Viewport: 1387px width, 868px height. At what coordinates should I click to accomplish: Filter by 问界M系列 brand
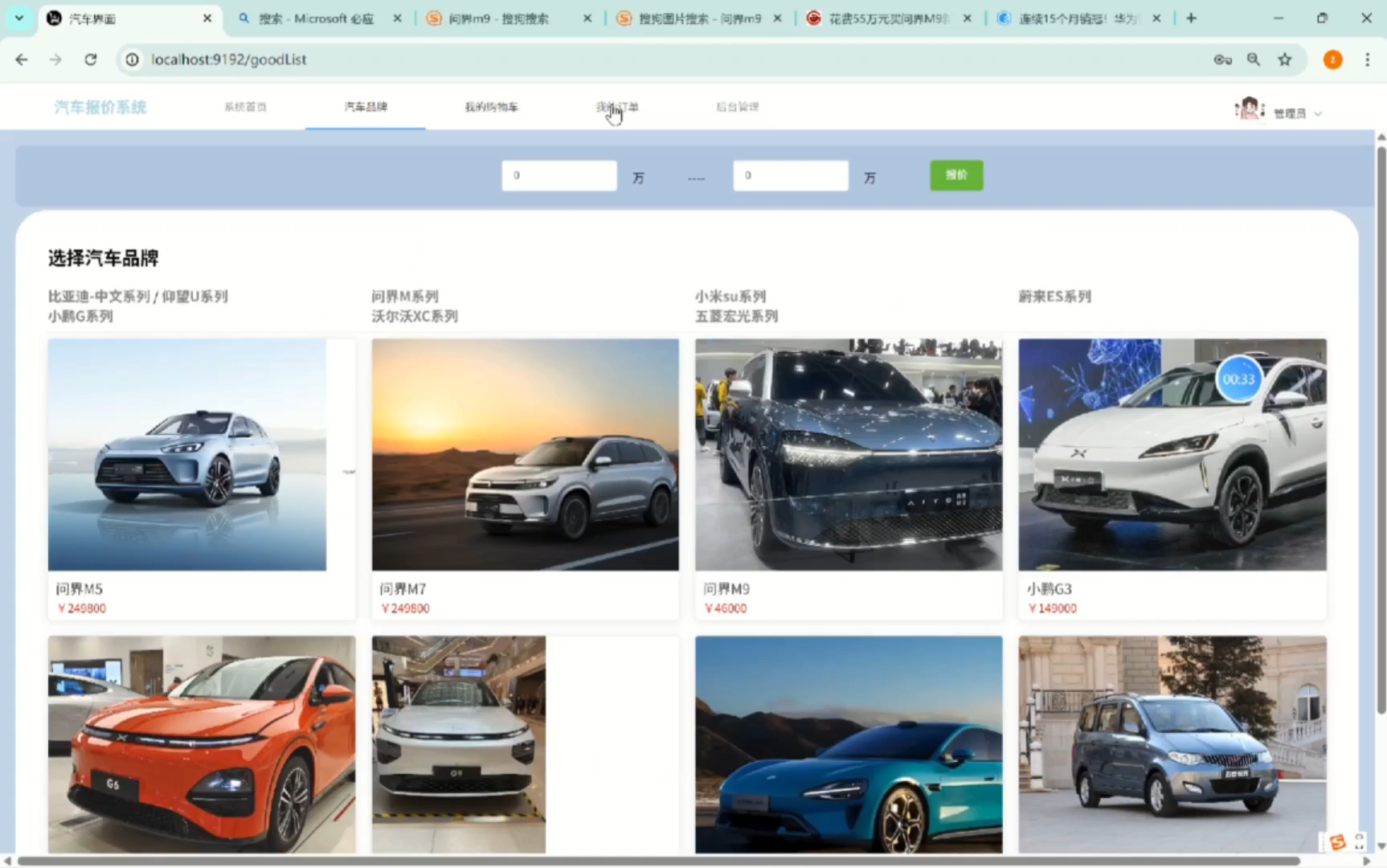(x=405, y=297)
